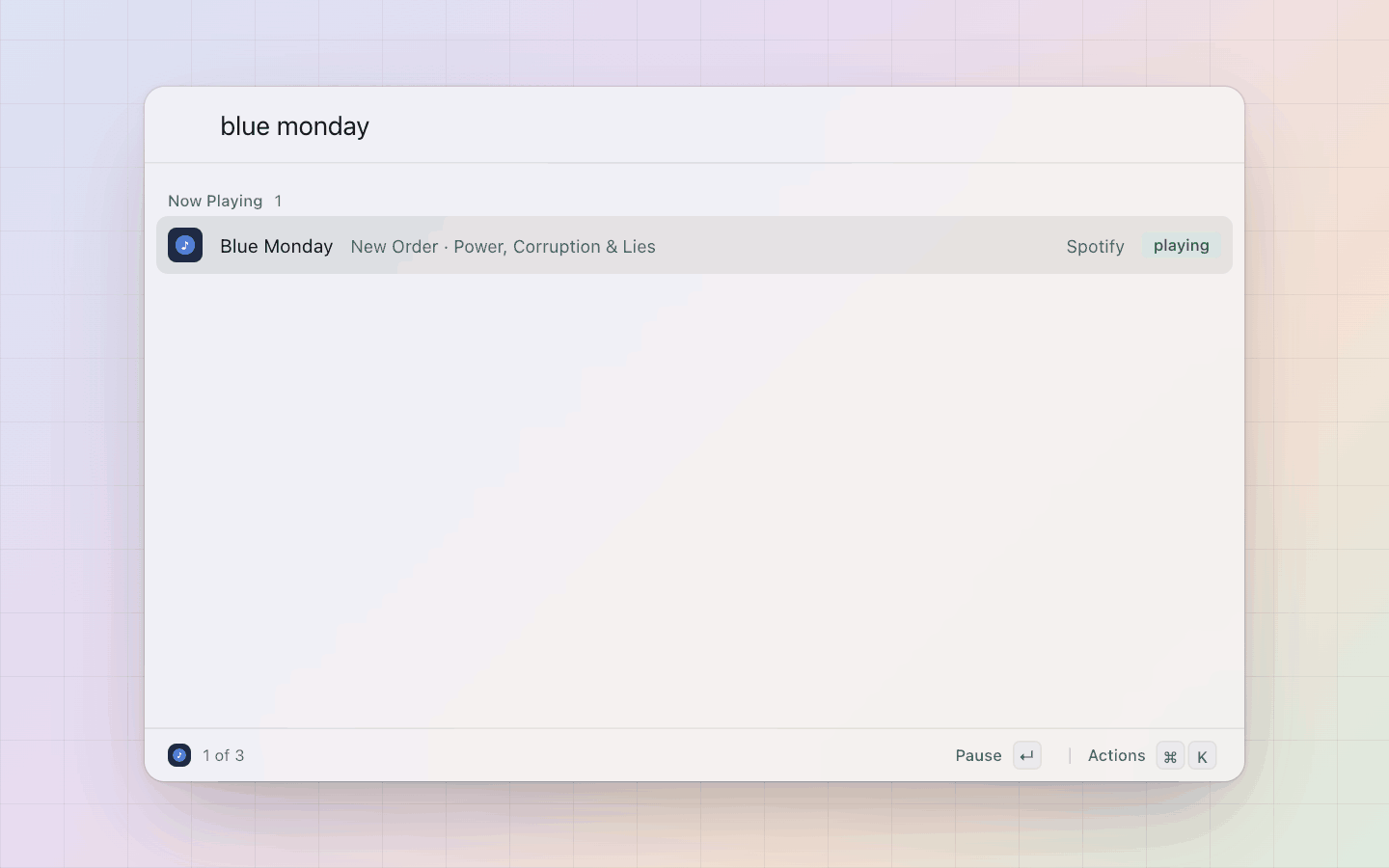Click the Command key icon beside Actions
Image resolution: width=1389 pixels, height=868 pixels.
click(1170, 756)
